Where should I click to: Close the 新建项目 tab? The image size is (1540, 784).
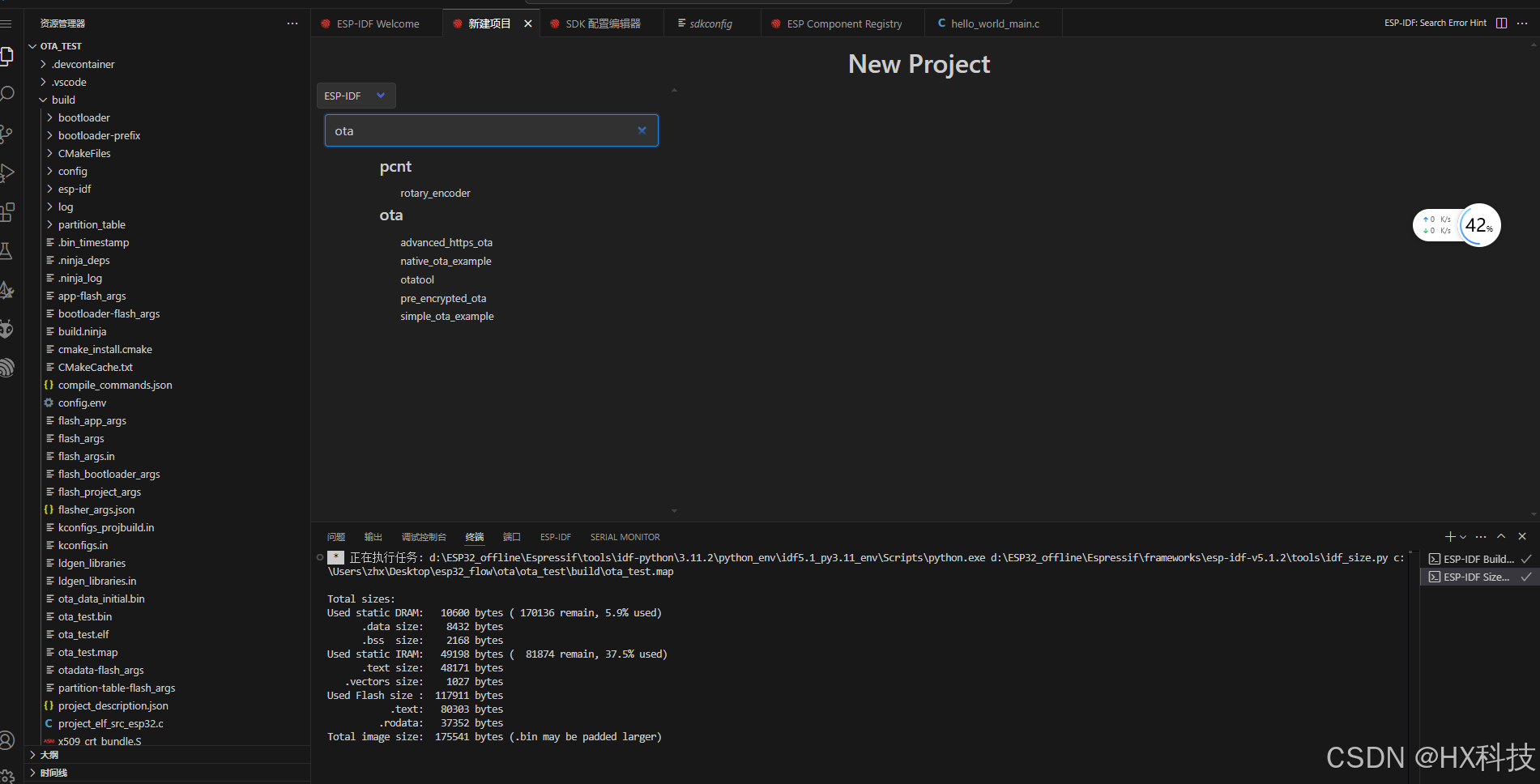pos(528,23)
